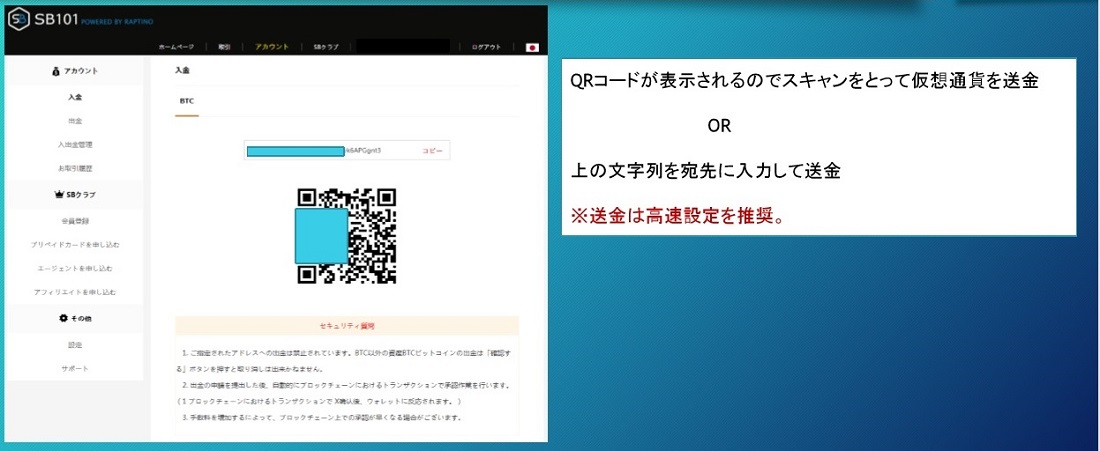1100x451 pixels.
Task: Open the Japanese flag language selector
Action: point(532,47)
